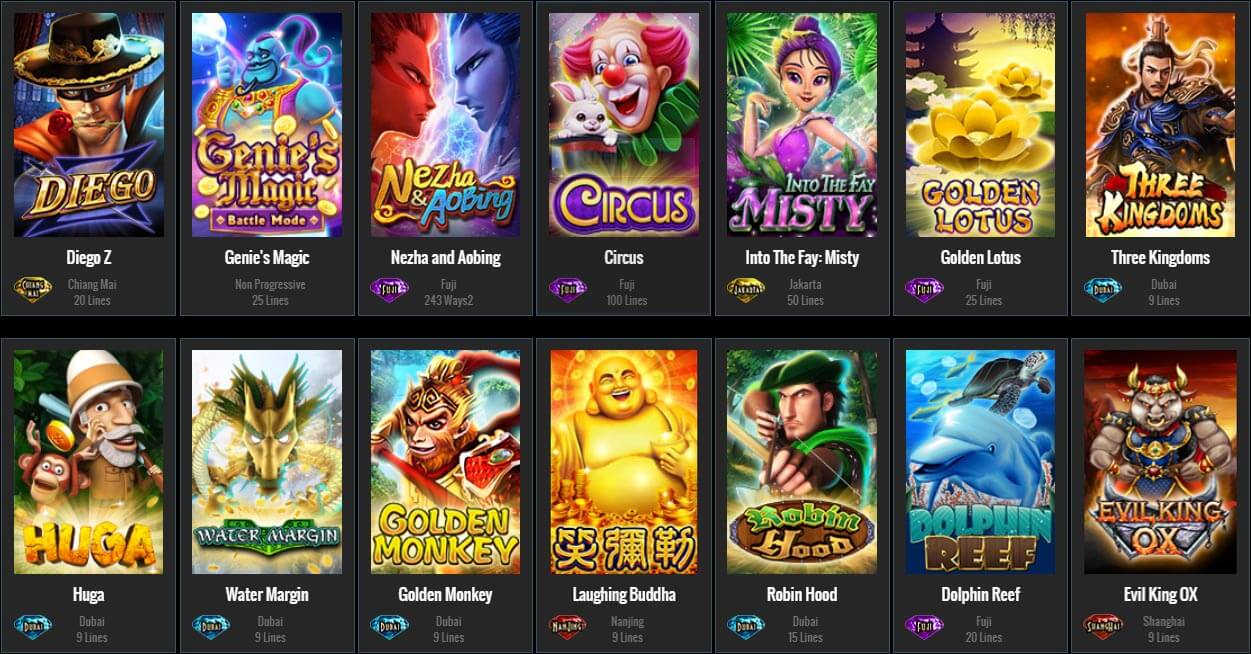Open the Evil King OX game thumbnail
The width and height of the screenshot is (1251, 654).
(1160, 462)
